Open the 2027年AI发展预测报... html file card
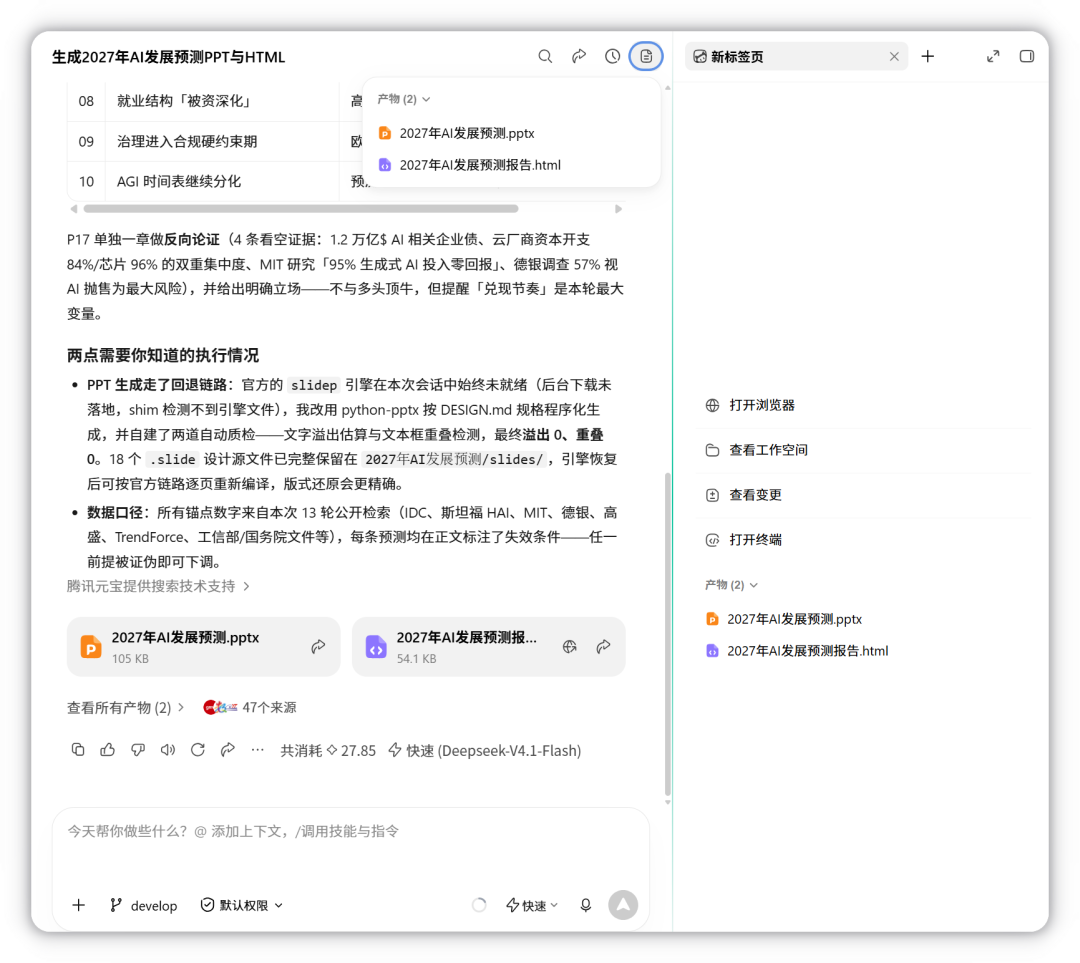The height and width of the screenshot is (963, 1080). point(488,647)
